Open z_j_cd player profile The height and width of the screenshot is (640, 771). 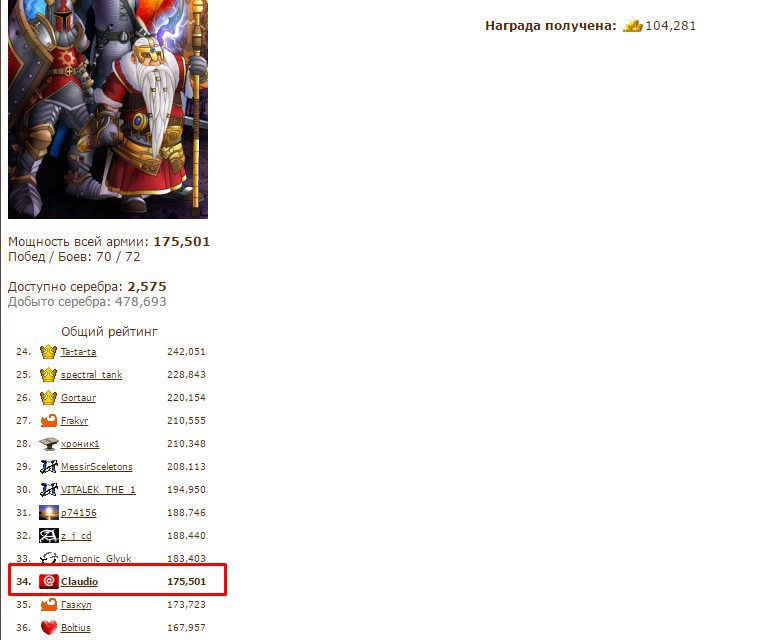click(76, 536)
